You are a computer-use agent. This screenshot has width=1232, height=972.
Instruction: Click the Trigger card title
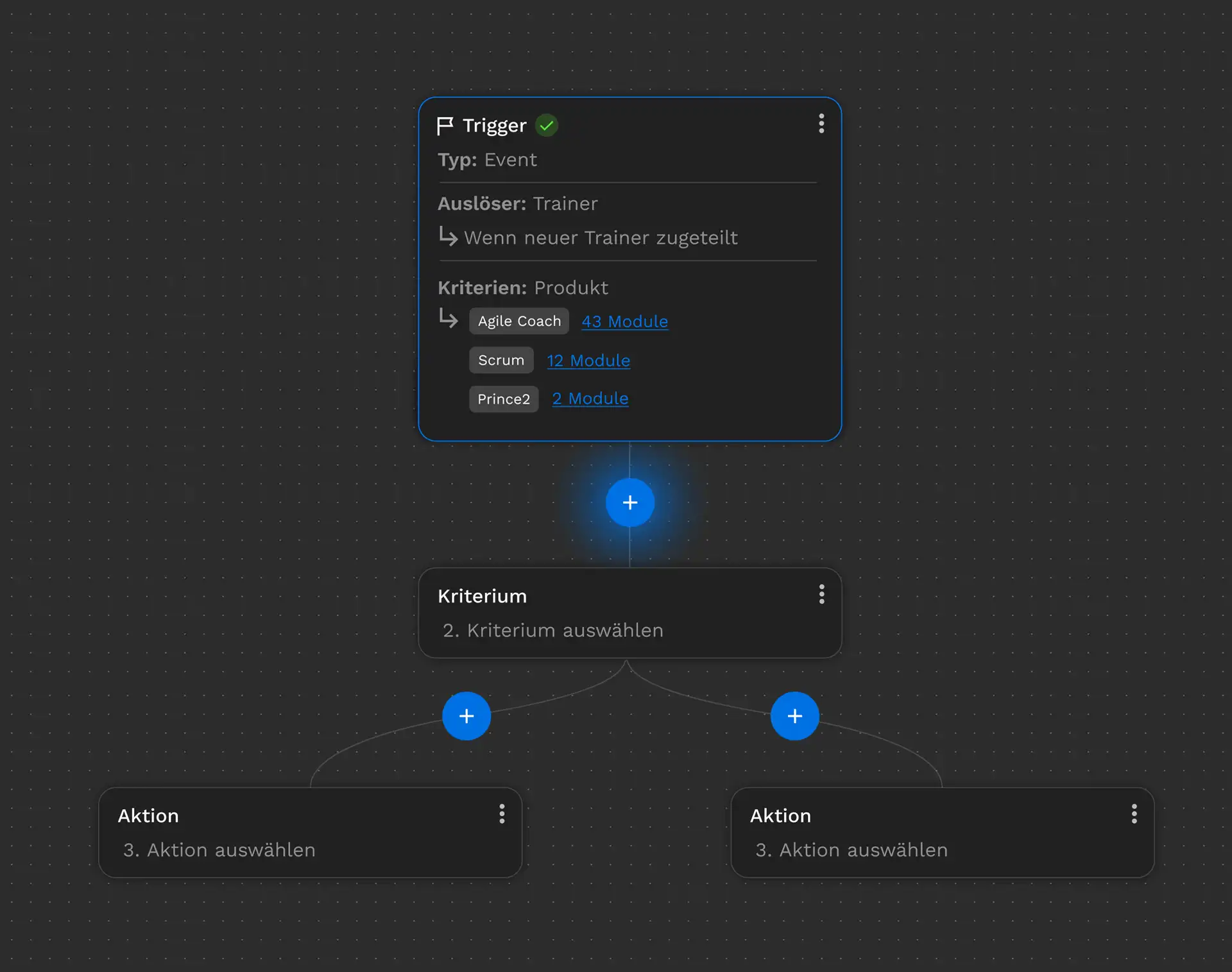pyautogui.click(x=494, y=126)
